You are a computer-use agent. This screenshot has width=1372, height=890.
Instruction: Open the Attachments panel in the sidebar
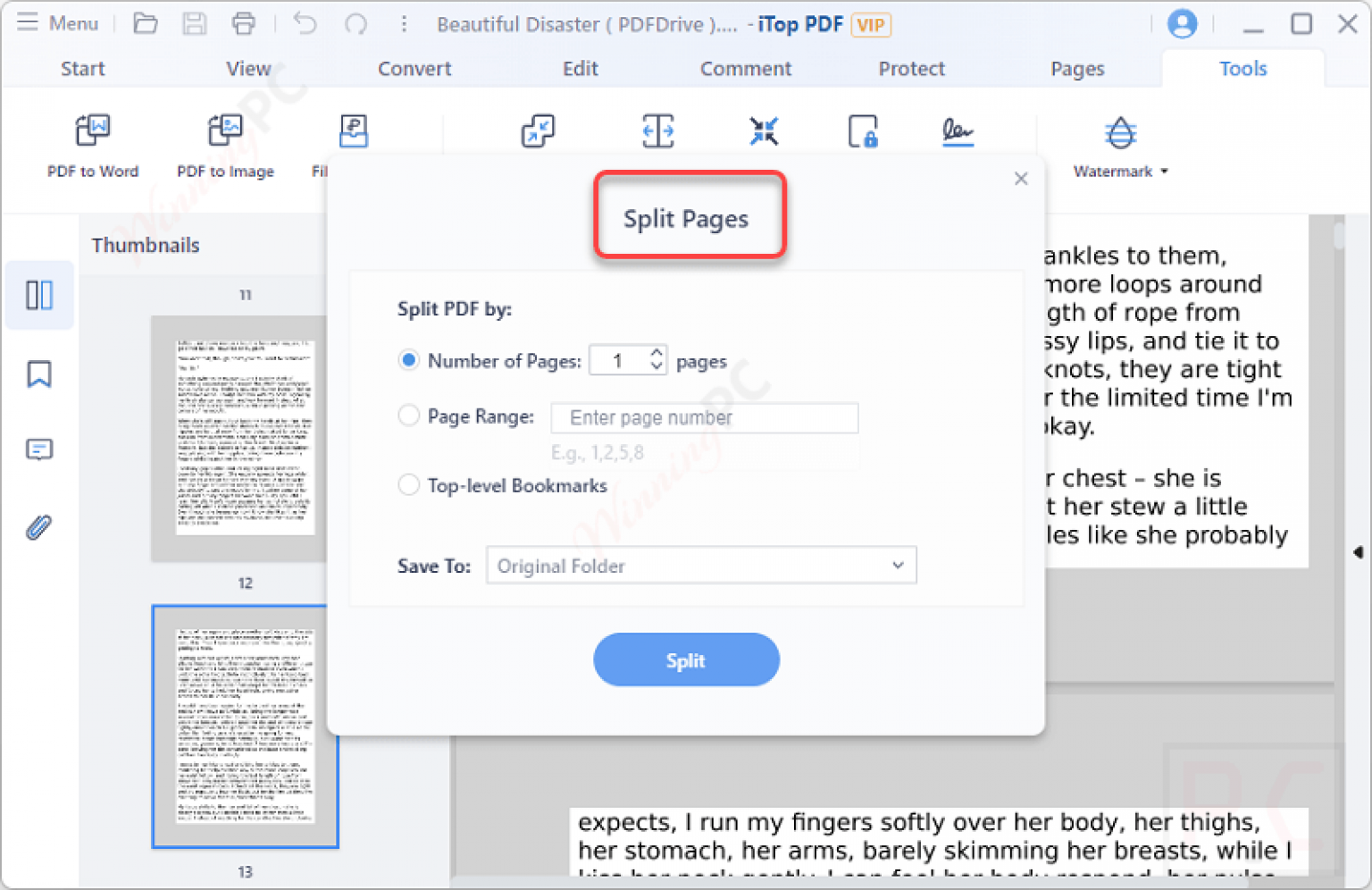(x=38, y=526)
